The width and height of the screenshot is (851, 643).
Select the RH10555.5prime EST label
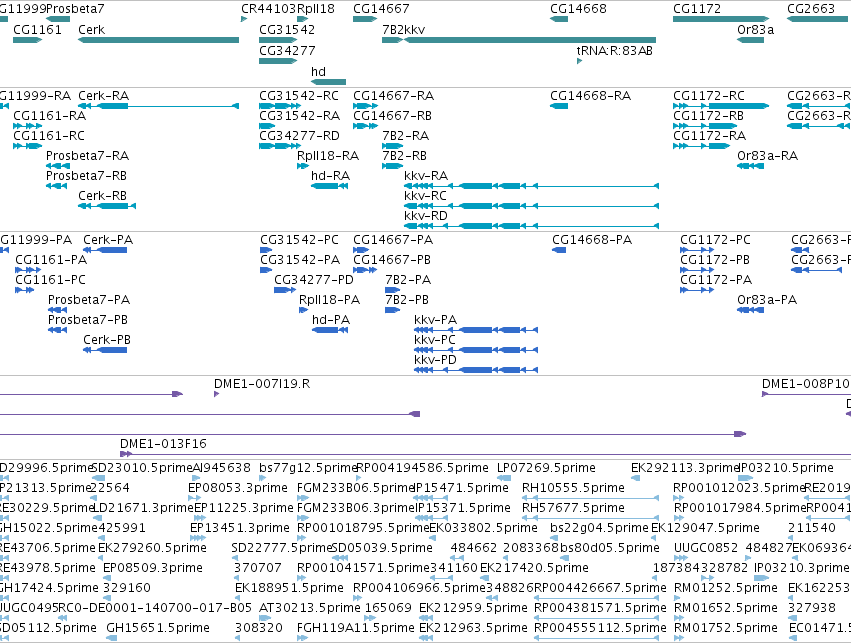point(573,488)
